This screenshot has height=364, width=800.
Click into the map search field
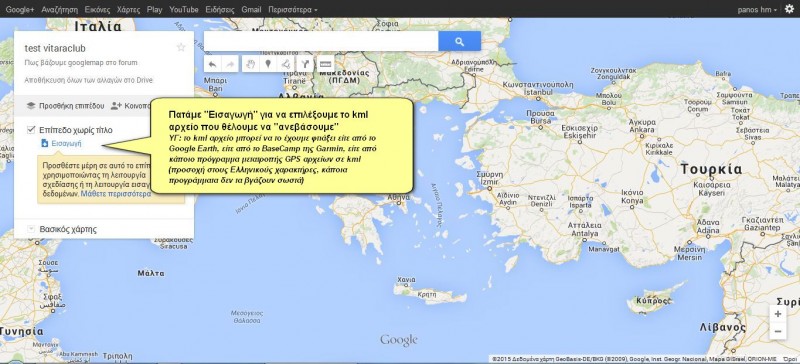click(321, 41)
